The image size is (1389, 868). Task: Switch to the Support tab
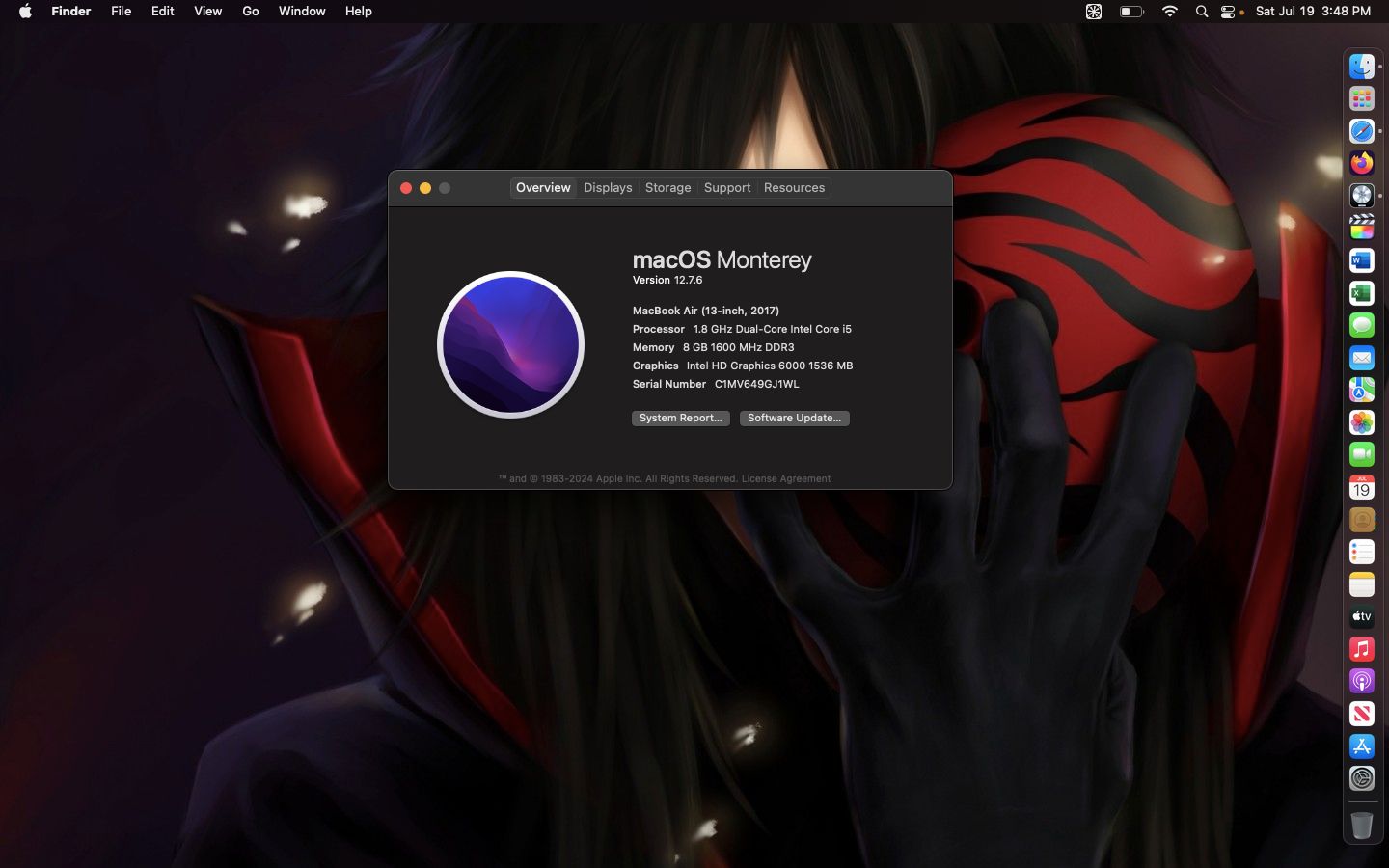coord(727,188)
